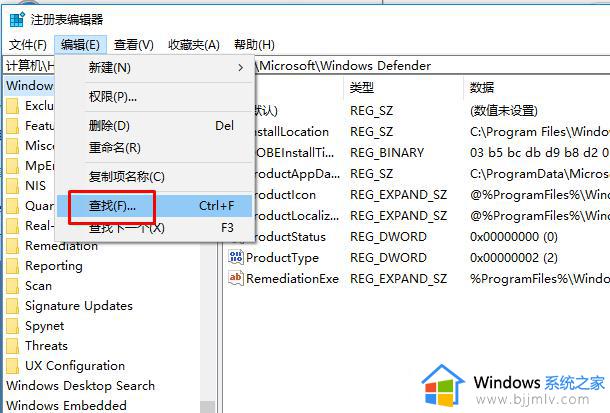Image resolution: width=610 pixels, height=413 pixels.
Task: Click the Remediation folder icon
Action: (x=12, y=246)
